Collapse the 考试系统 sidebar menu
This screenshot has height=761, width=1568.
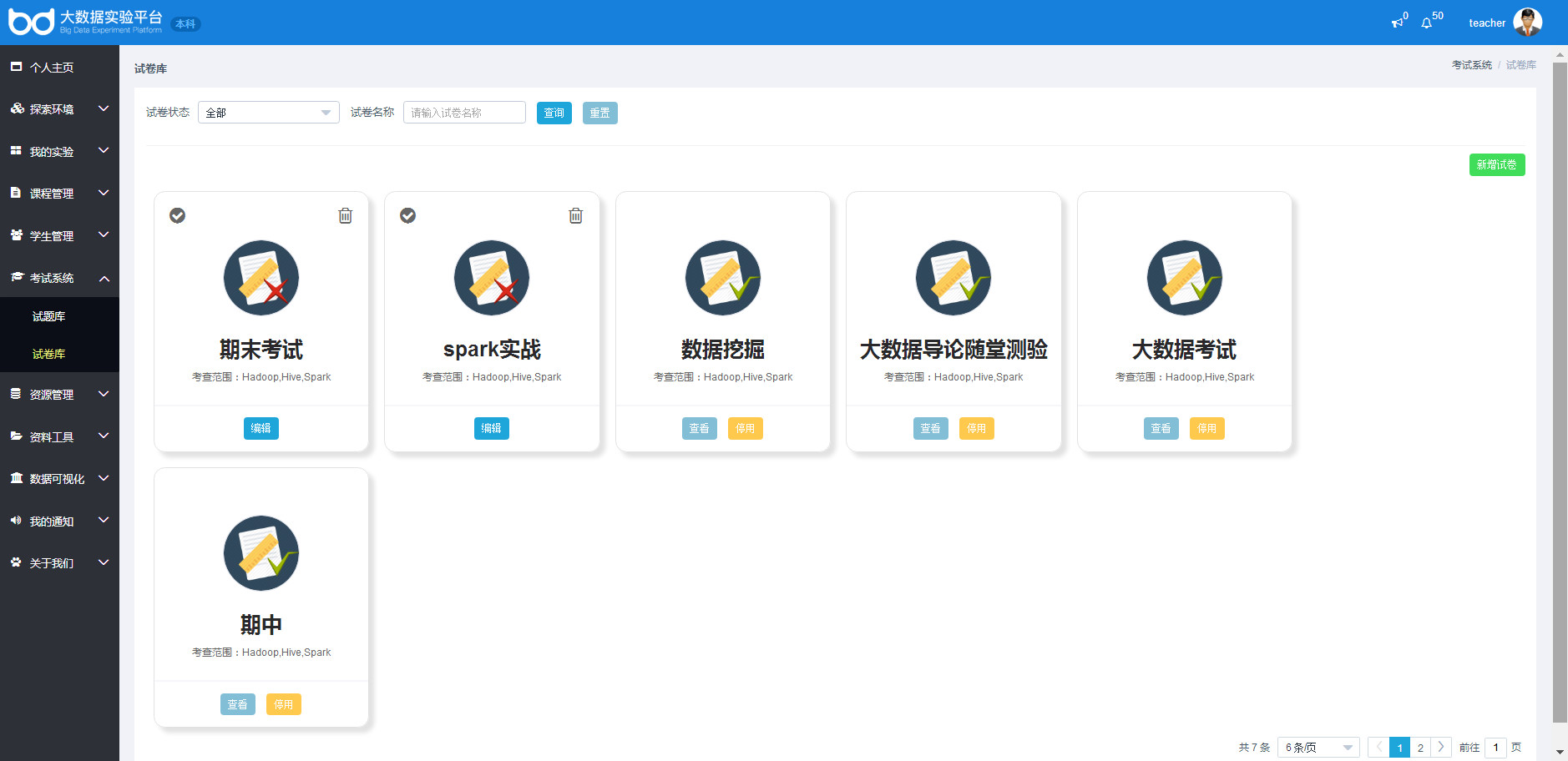(x=59, y=278)
